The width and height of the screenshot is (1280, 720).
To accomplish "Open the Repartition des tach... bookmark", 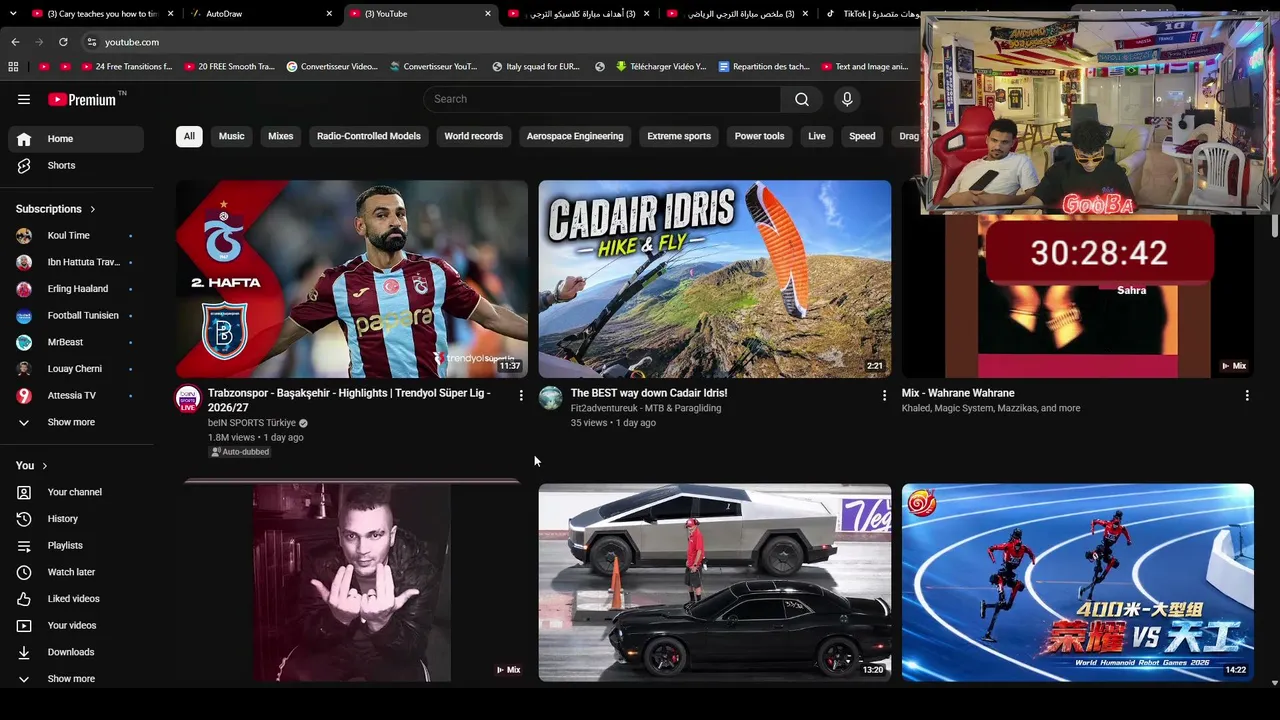I will pos(764,67).
